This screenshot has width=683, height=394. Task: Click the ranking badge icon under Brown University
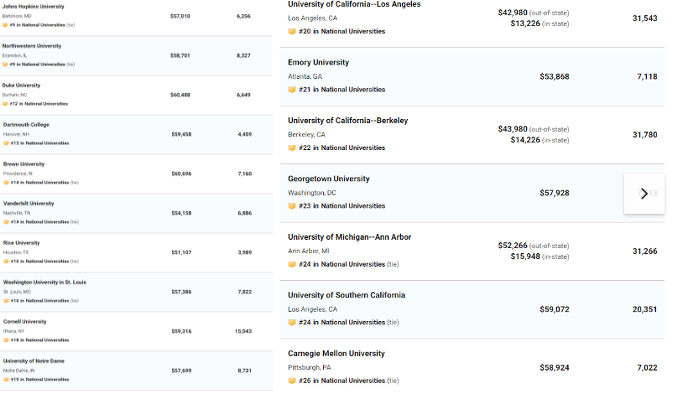coord(6,183)
